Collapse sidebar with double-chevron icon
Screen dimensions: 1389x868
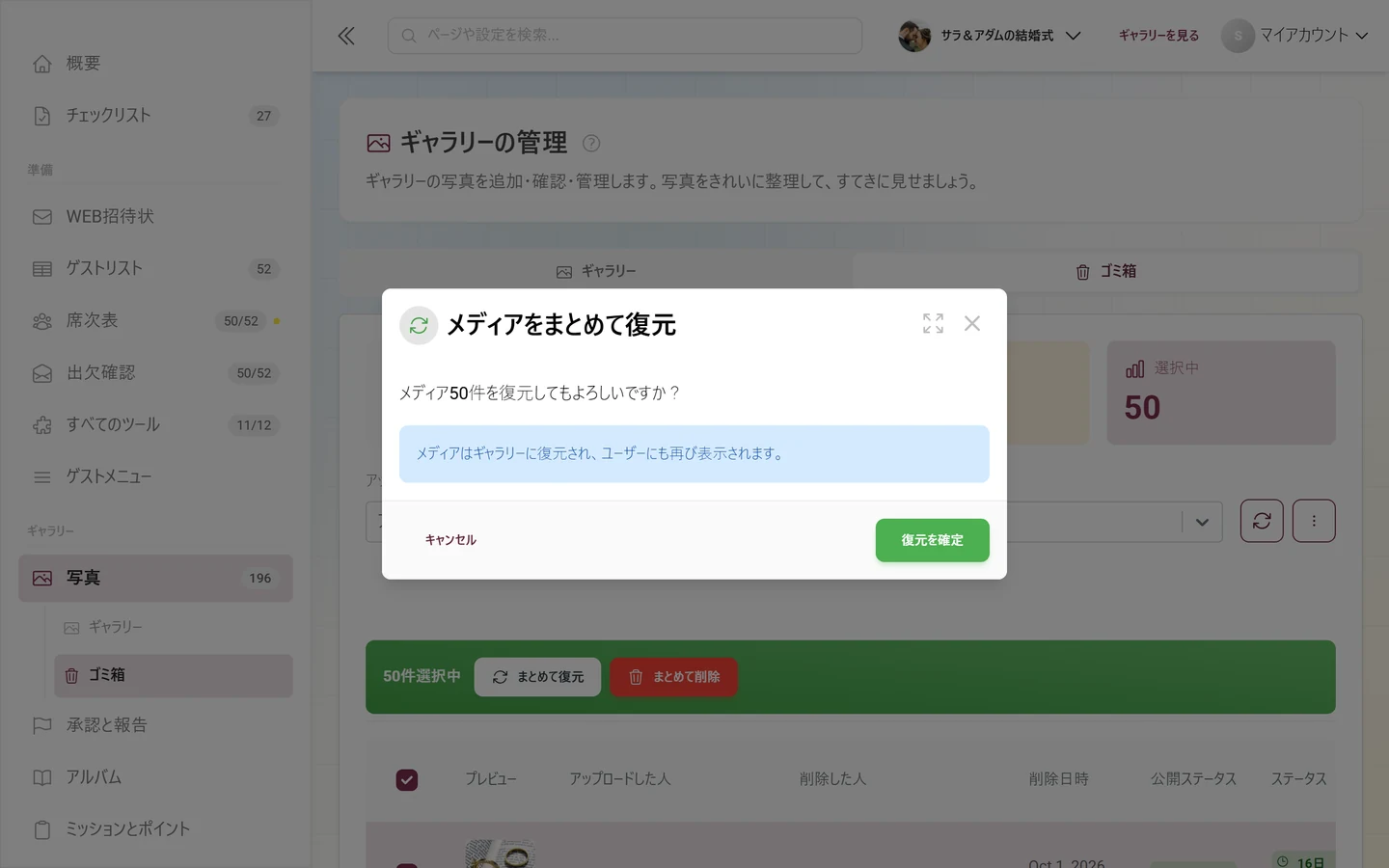click(x=346, y=36)
